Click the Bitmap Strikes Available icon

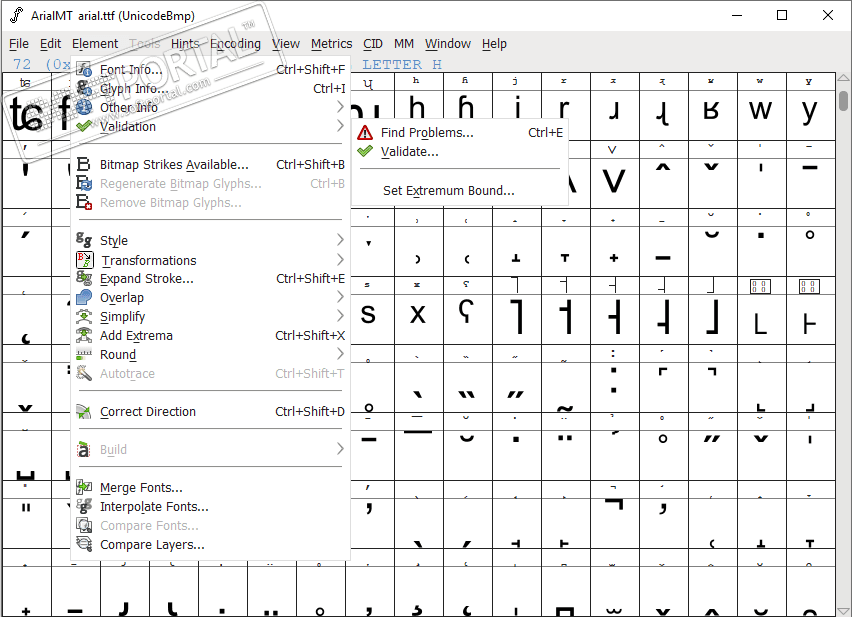click(x=84, y=164)
